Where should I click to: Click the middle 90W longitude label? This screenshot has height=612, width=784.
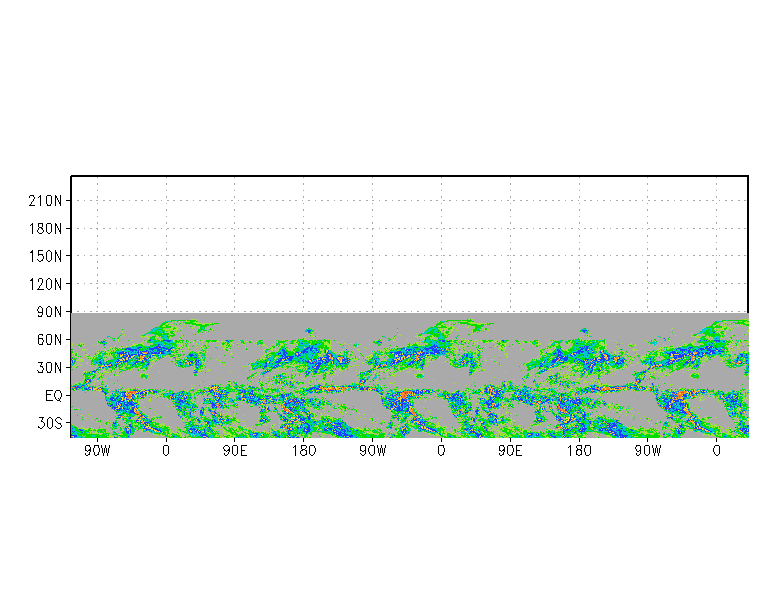pyautogui.click(x=372, y=451)
